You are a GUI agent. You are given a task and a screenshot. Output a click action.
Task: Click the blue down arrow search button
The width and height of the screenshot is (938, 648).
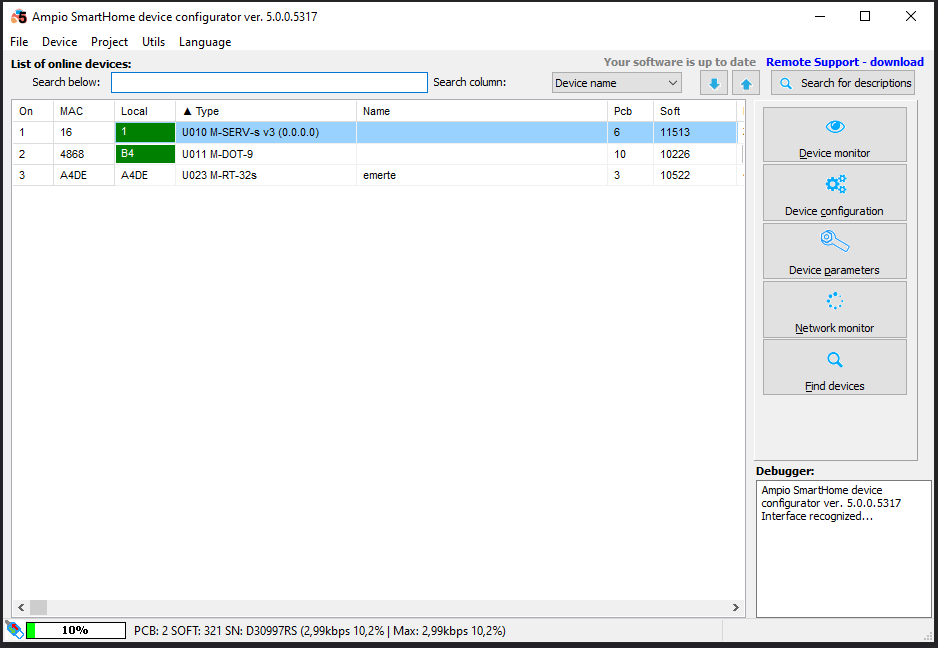coord(714,83)
